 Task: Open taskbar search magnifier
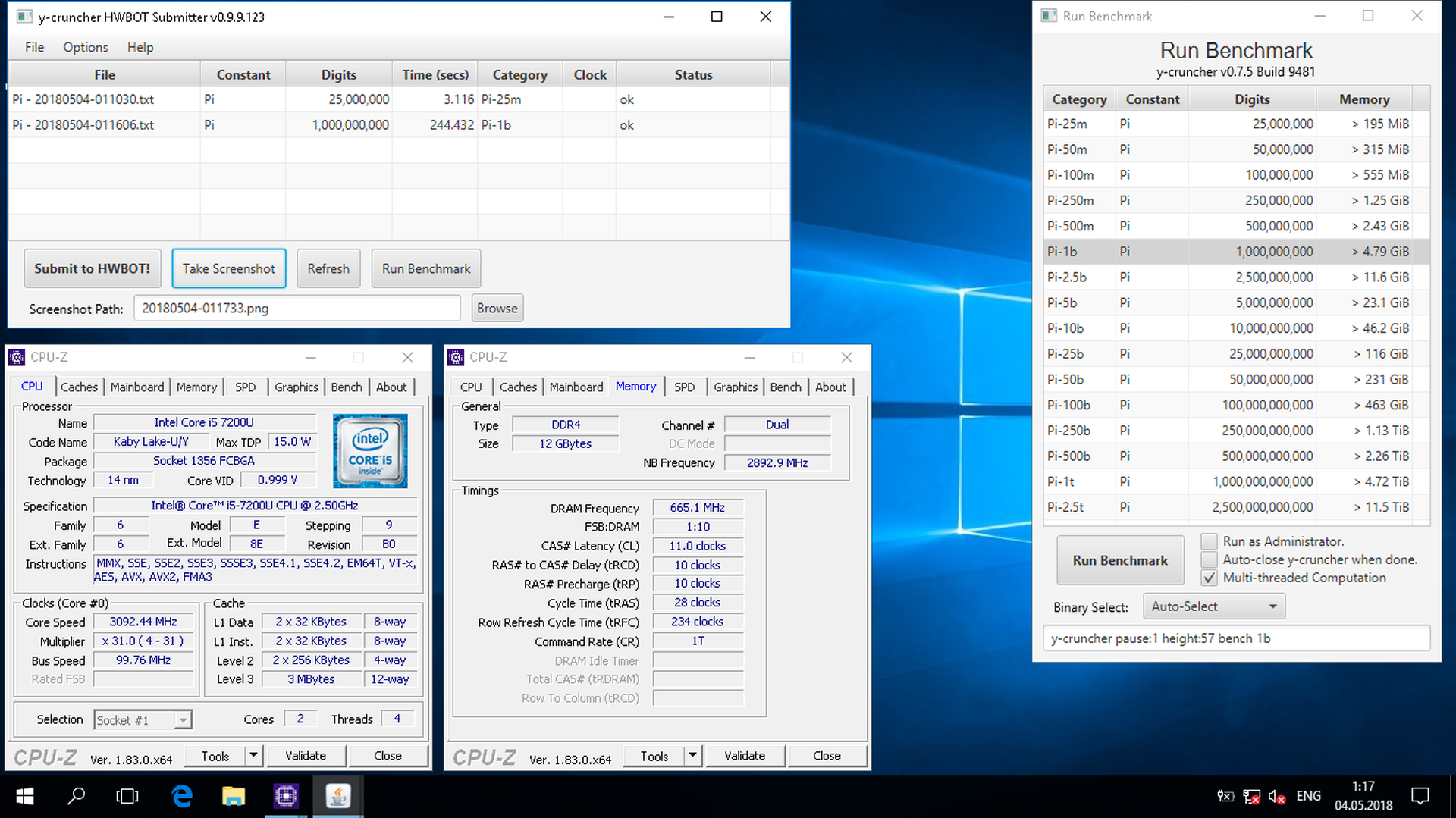(x=77, y=796)
